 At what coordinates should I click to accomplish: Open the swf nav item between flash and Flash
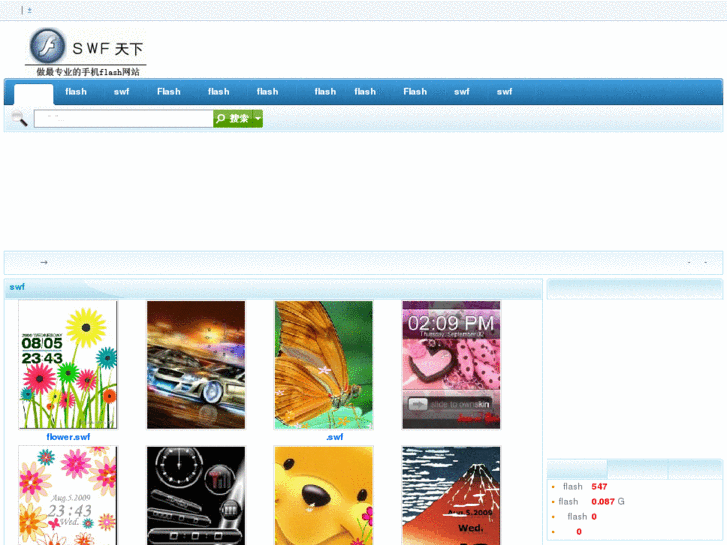tap(121, 92)
